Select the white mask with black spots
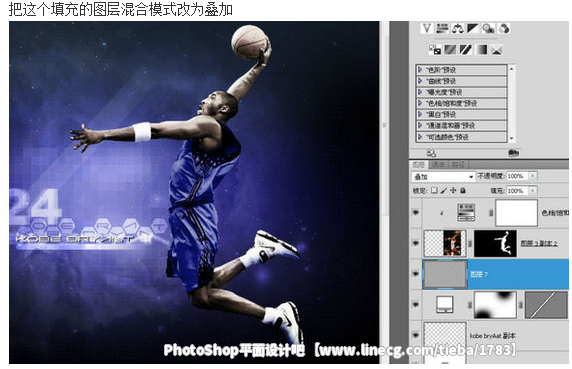572x369 pixels. [495, 305]
